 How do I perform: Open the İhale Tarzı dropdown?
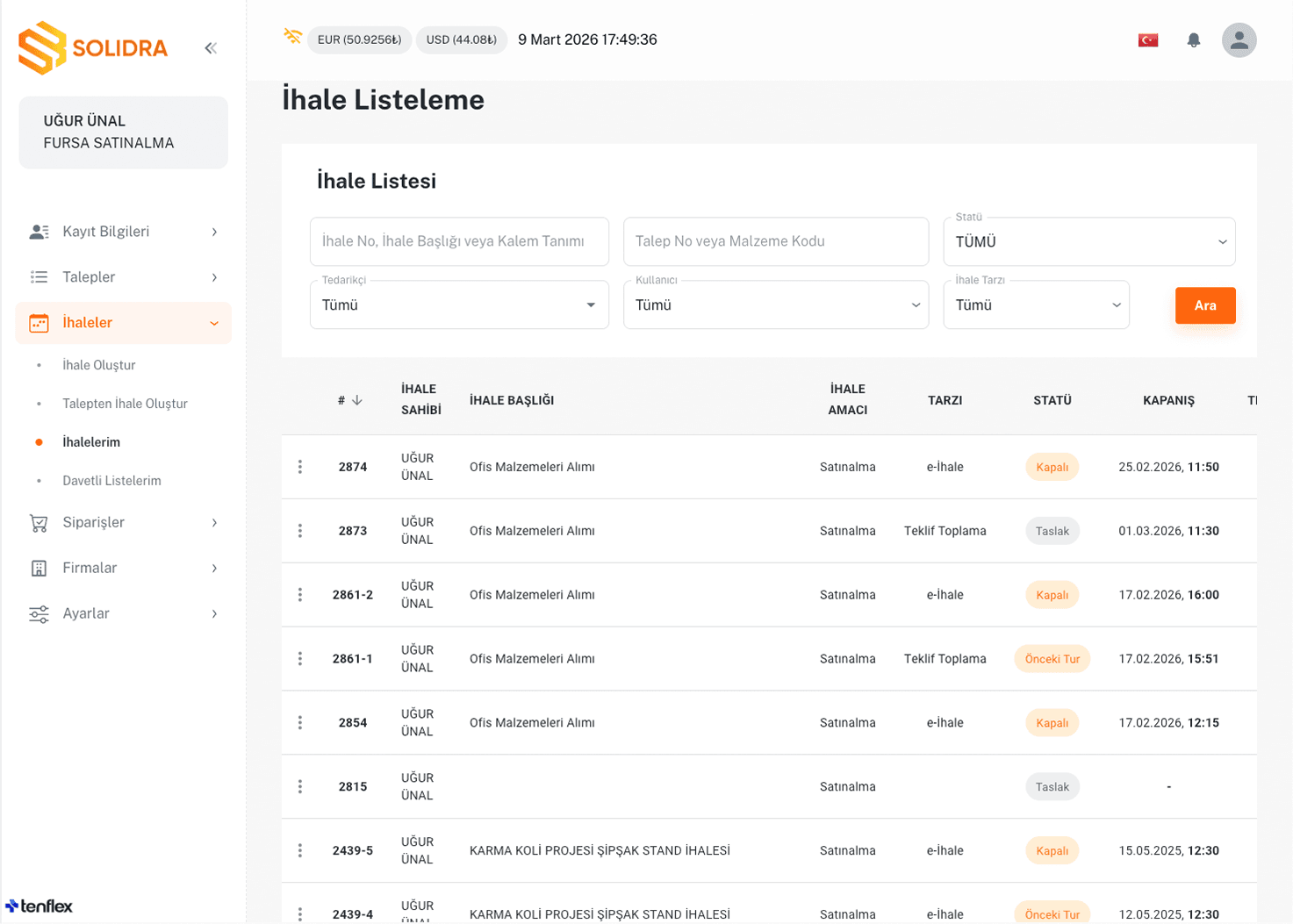click(1036, 305)
